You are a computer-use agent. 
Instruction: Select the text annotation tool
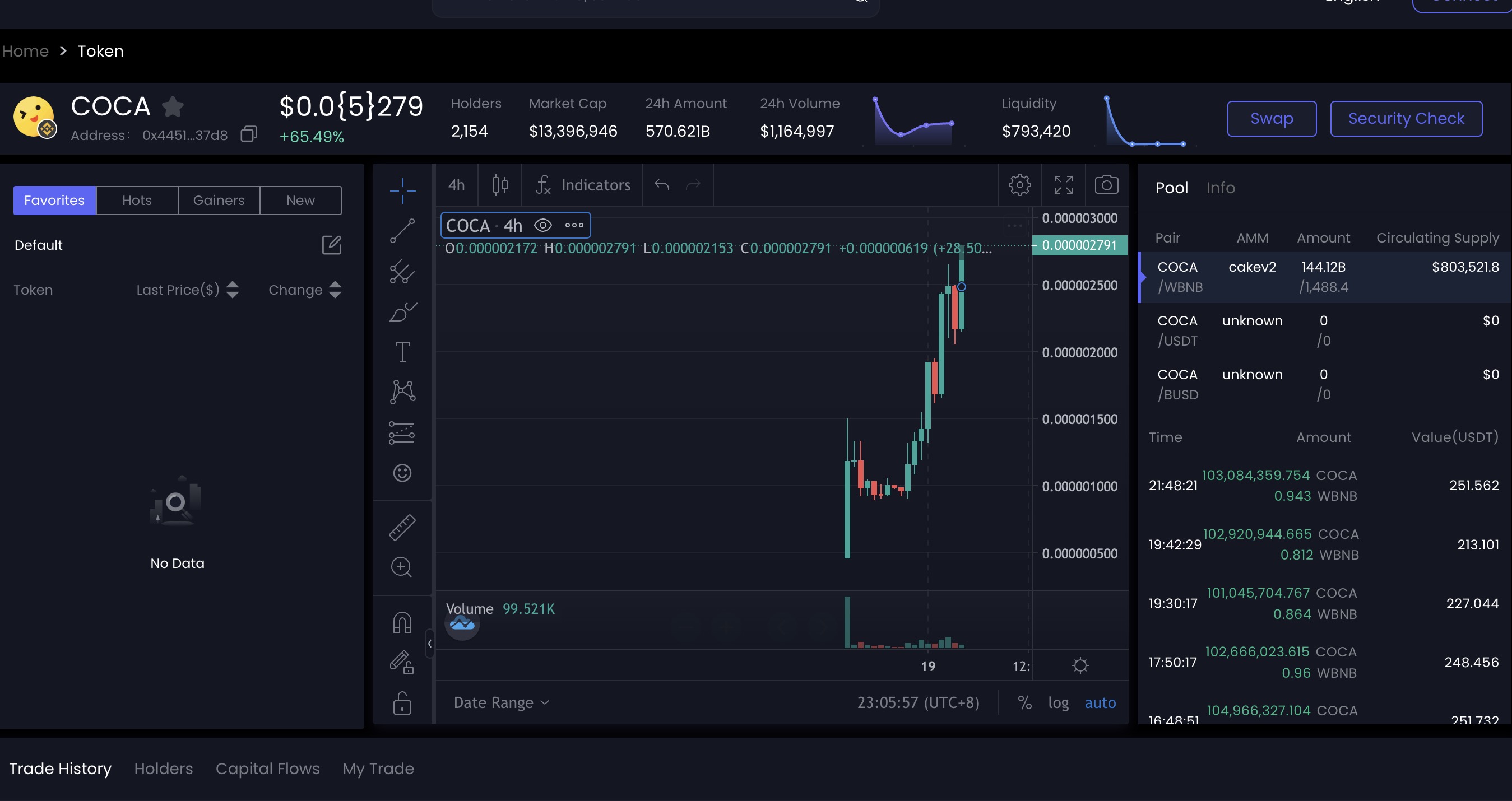point(402,352)
